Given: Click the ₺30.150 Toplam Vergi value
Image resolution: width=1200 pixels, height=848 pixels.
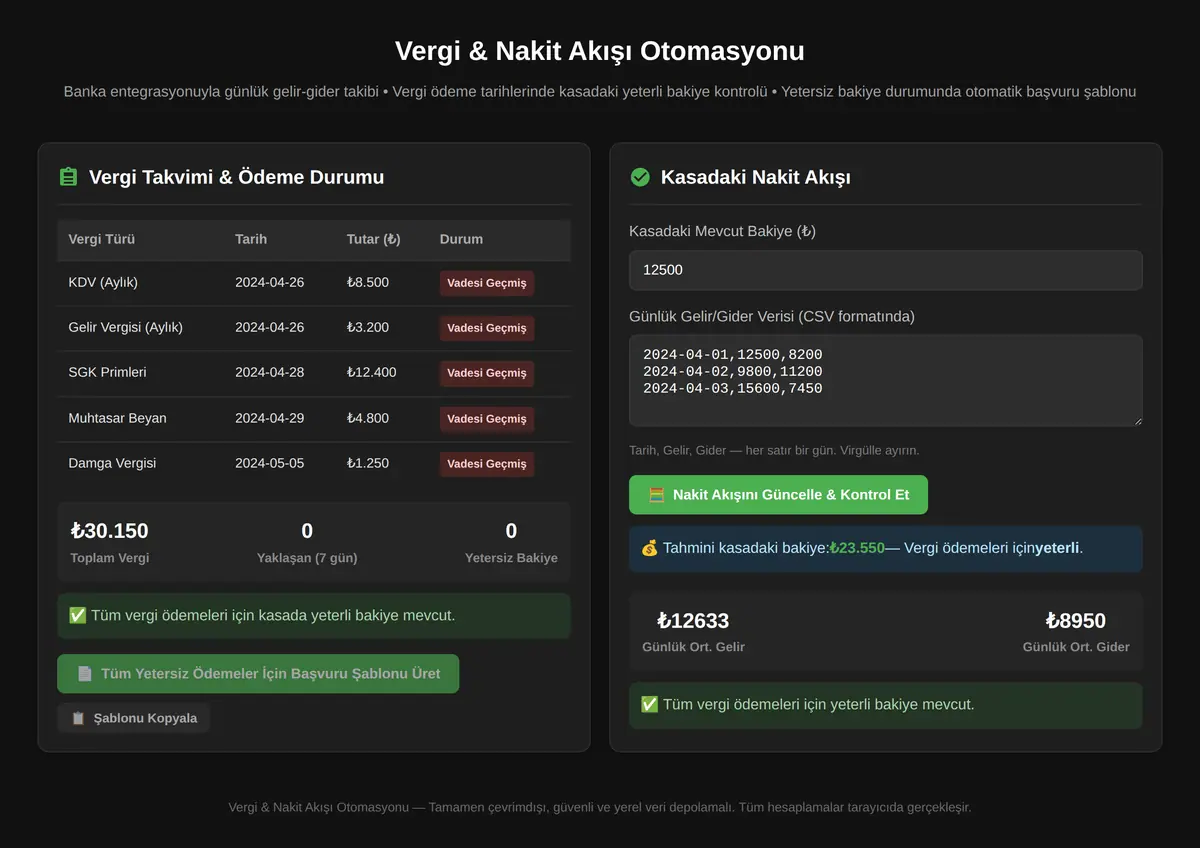Looking at the screenshot, I should point(109,531).
